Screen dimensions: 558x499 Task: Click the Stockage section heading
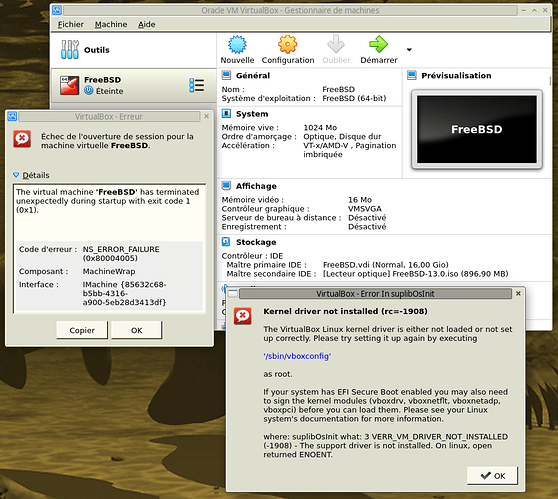pyautogui.click(x=256, y=242)
